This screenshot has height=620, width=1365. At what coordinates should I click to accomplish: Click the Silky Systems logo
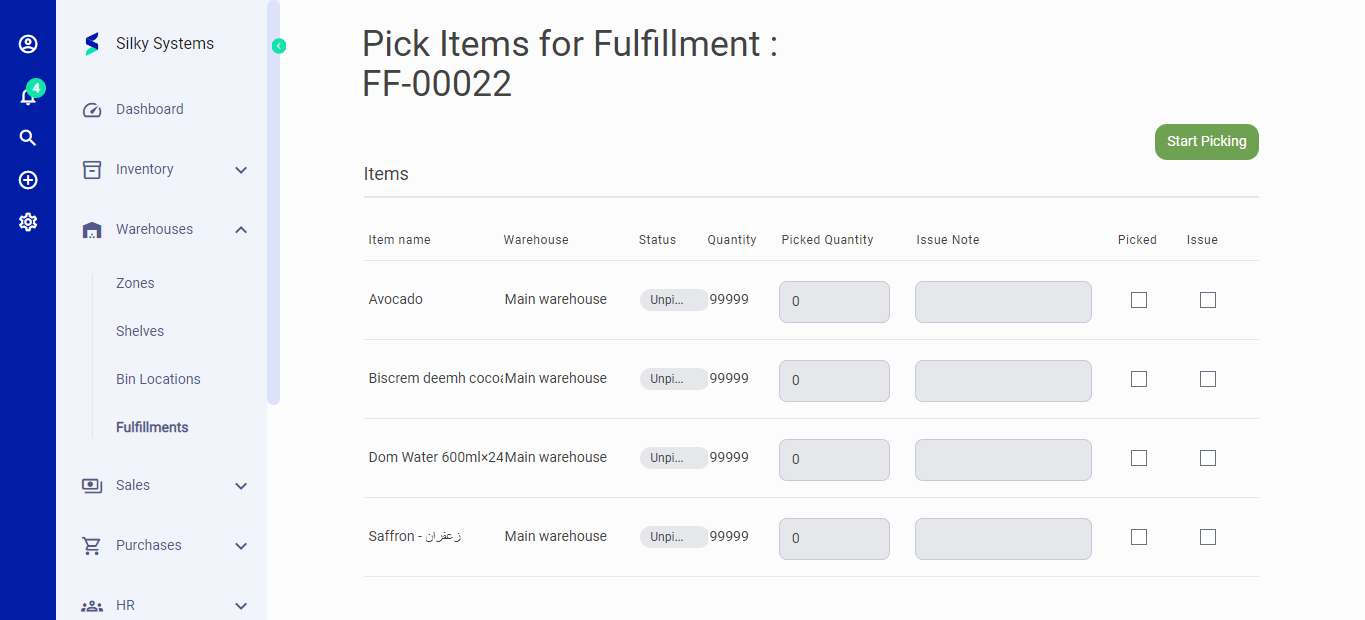92,44
